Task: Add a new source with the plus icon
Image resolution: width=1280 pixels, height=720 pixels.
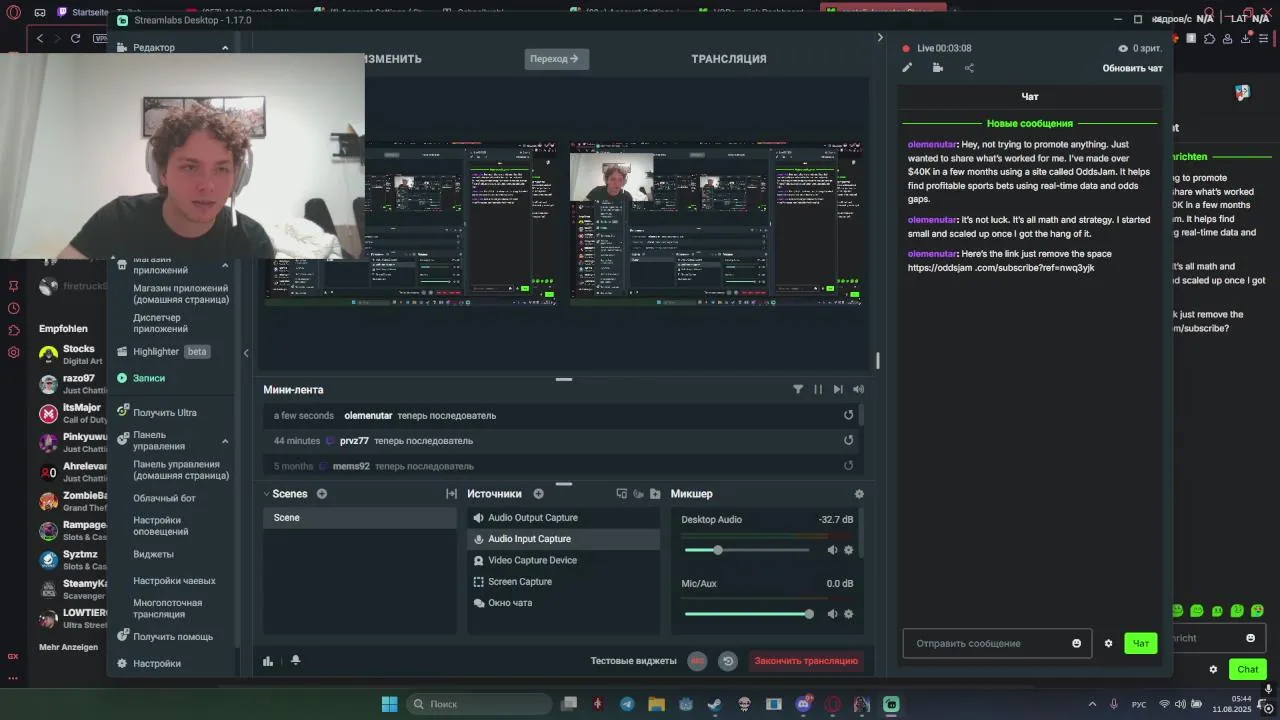Action: (x=538, y=494)
